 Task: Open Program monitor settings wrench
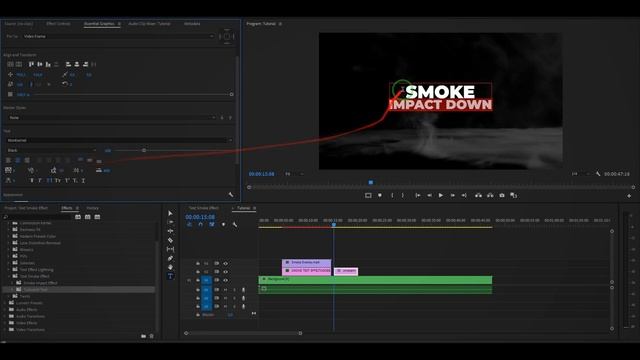click(598, 174)
